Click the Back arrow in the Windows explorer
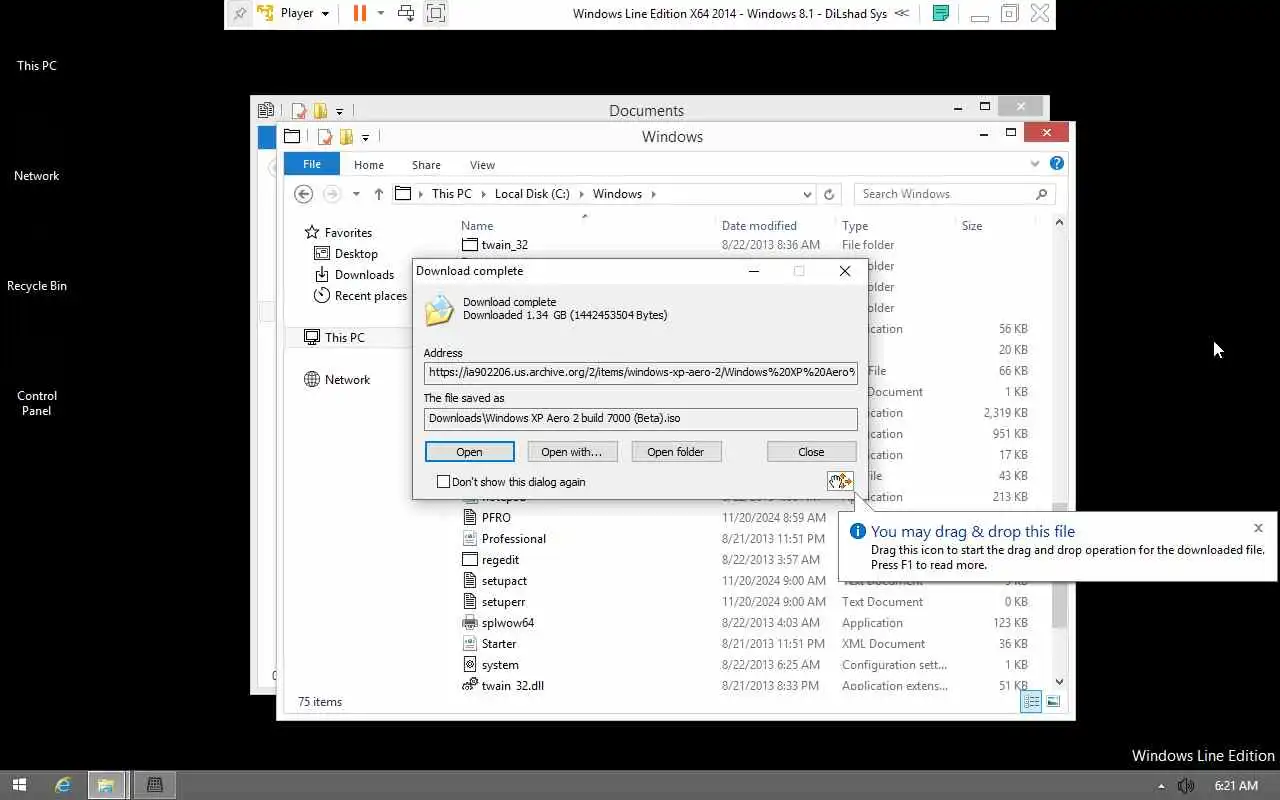This screenshot has height=800, width=1280. pyautogui.click(x=304, y=194)
